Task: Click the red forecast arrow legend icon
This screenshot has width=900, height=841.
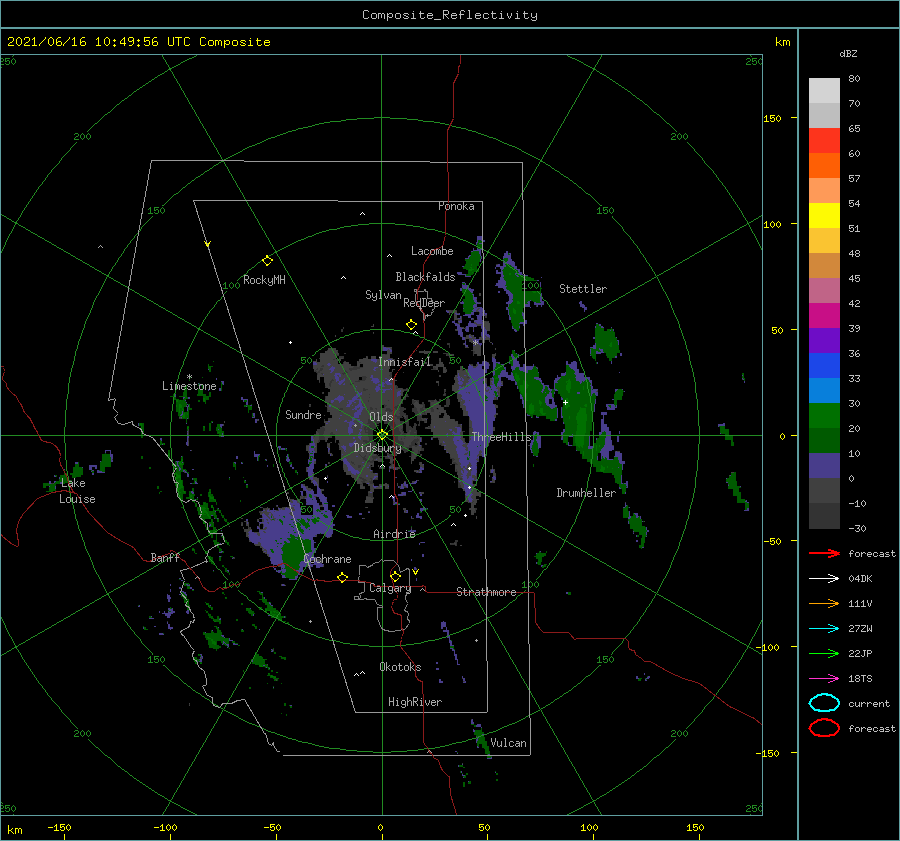Action: pos(824,553)
